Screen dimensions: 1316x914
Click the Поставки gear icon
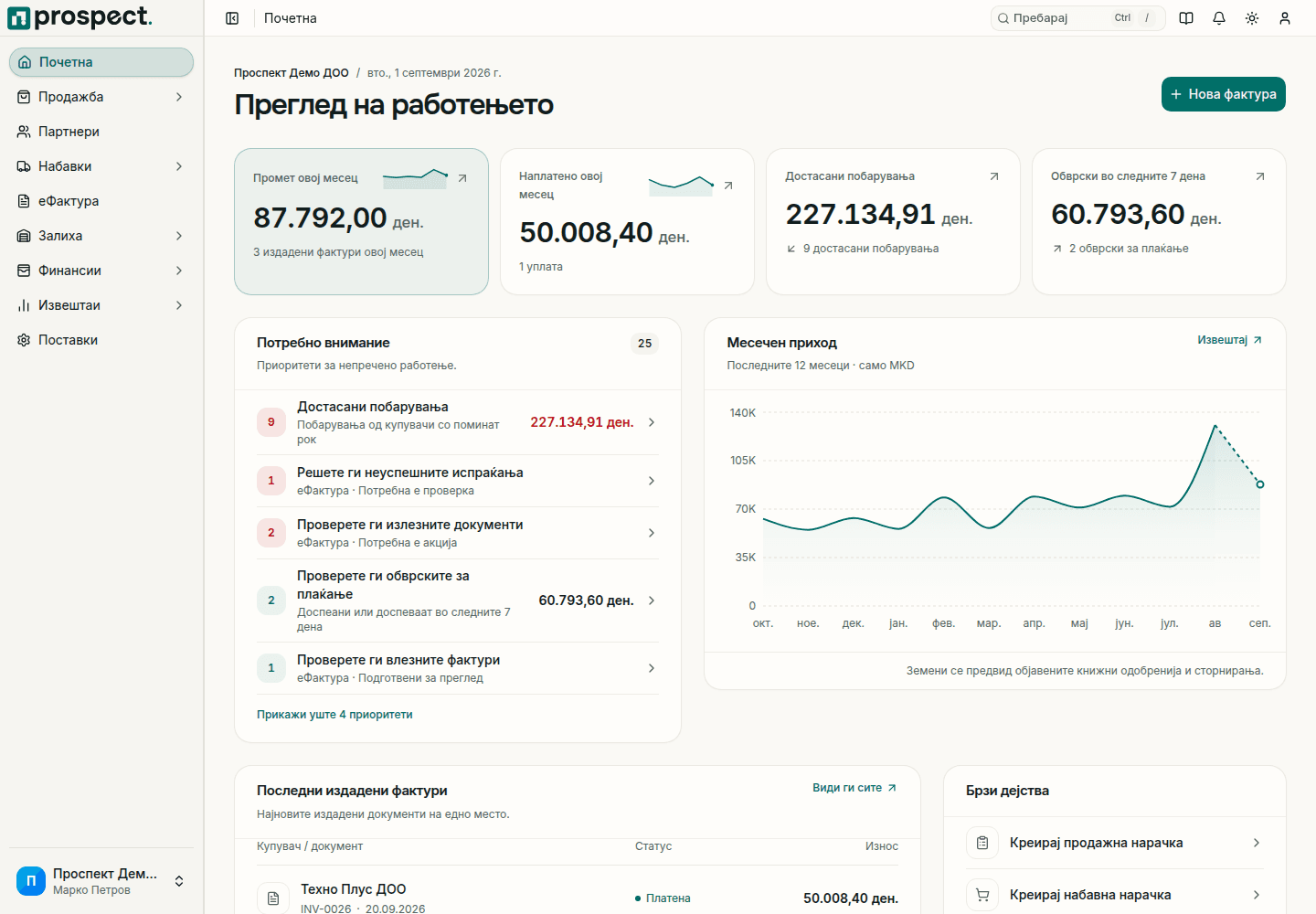pos(24,340)
